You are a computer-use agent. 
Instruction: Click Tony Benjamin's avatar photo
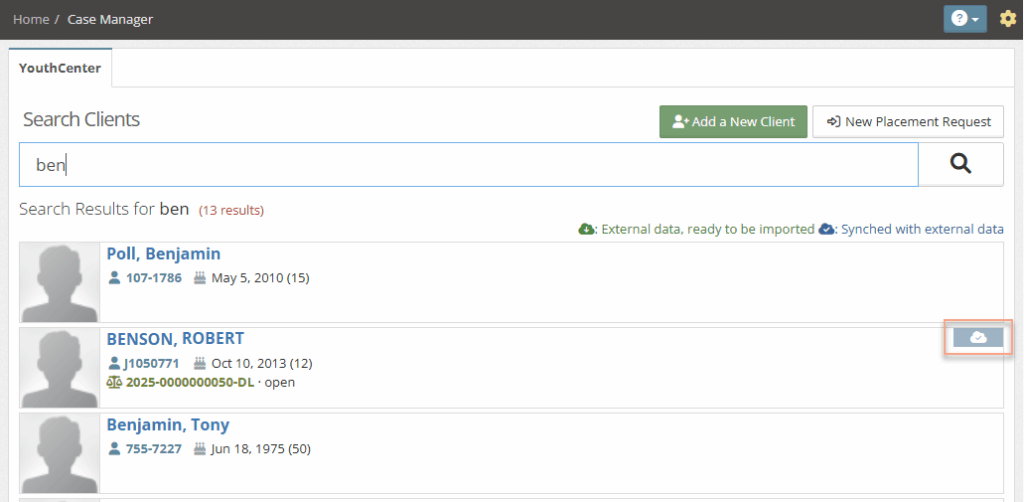pyautogui.click(x=59, y=453)
